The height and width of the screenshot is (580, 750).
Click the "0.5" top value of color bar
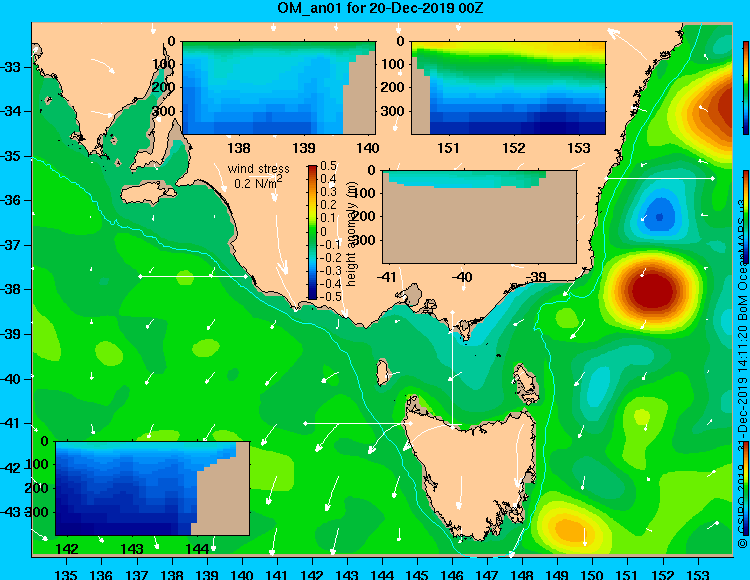pos(328,166)
